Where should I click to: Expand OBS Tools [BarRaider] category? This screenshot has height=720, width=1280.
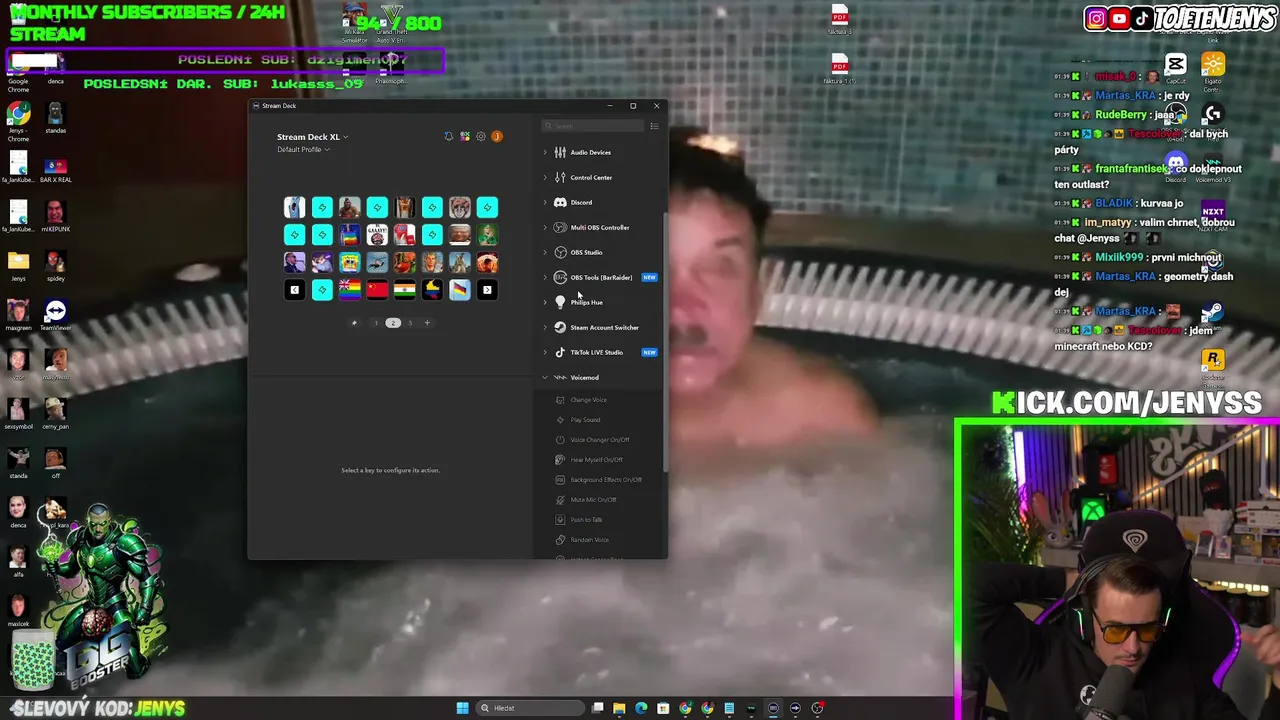[x=600, y=277]
